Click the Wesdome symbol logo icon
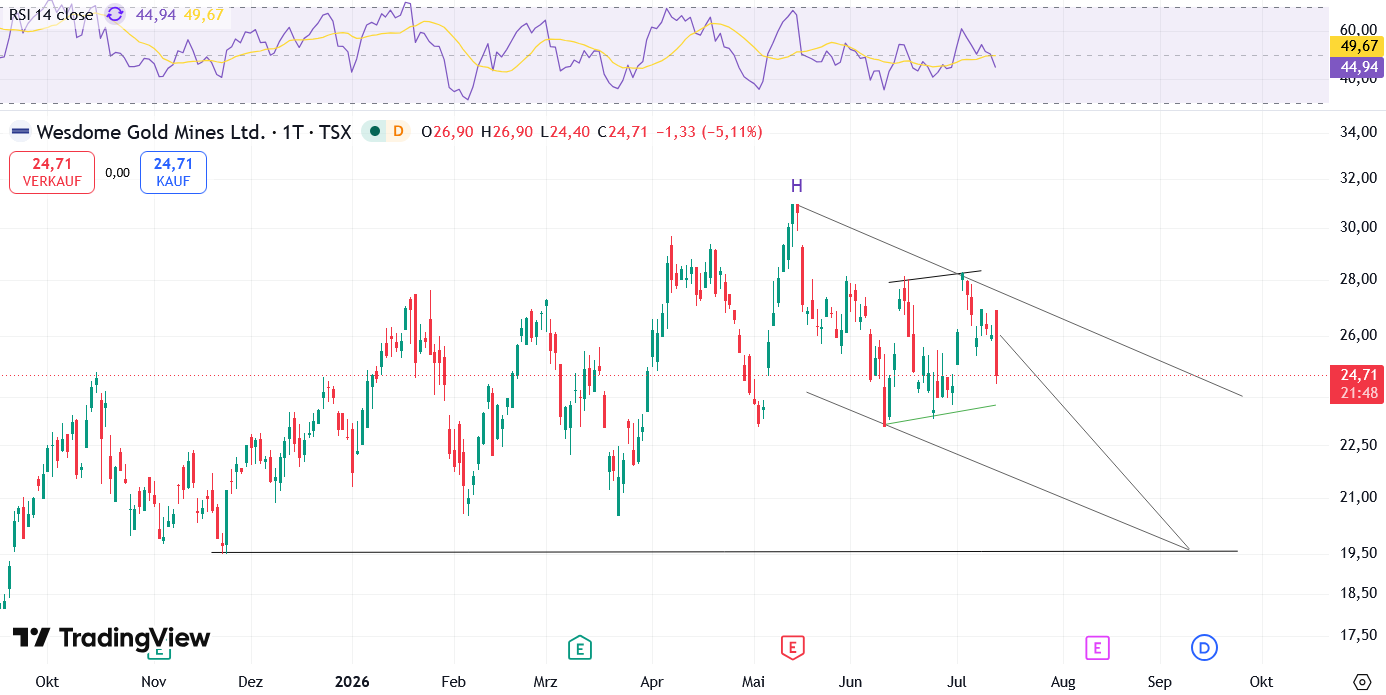Screen dimensions: 1386x695 pyautogui.click(x=20, y=131)
